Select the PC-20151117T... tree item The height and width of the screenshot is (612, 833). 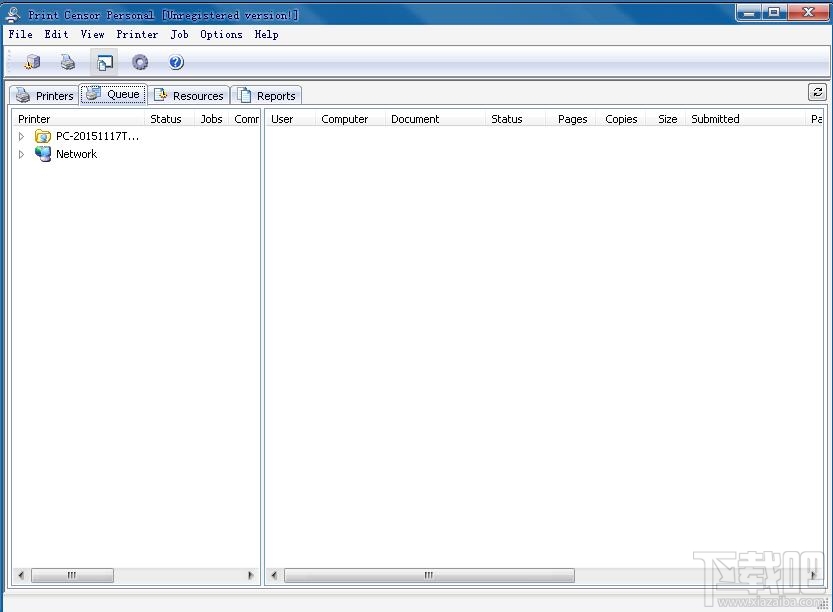(98, 137)
